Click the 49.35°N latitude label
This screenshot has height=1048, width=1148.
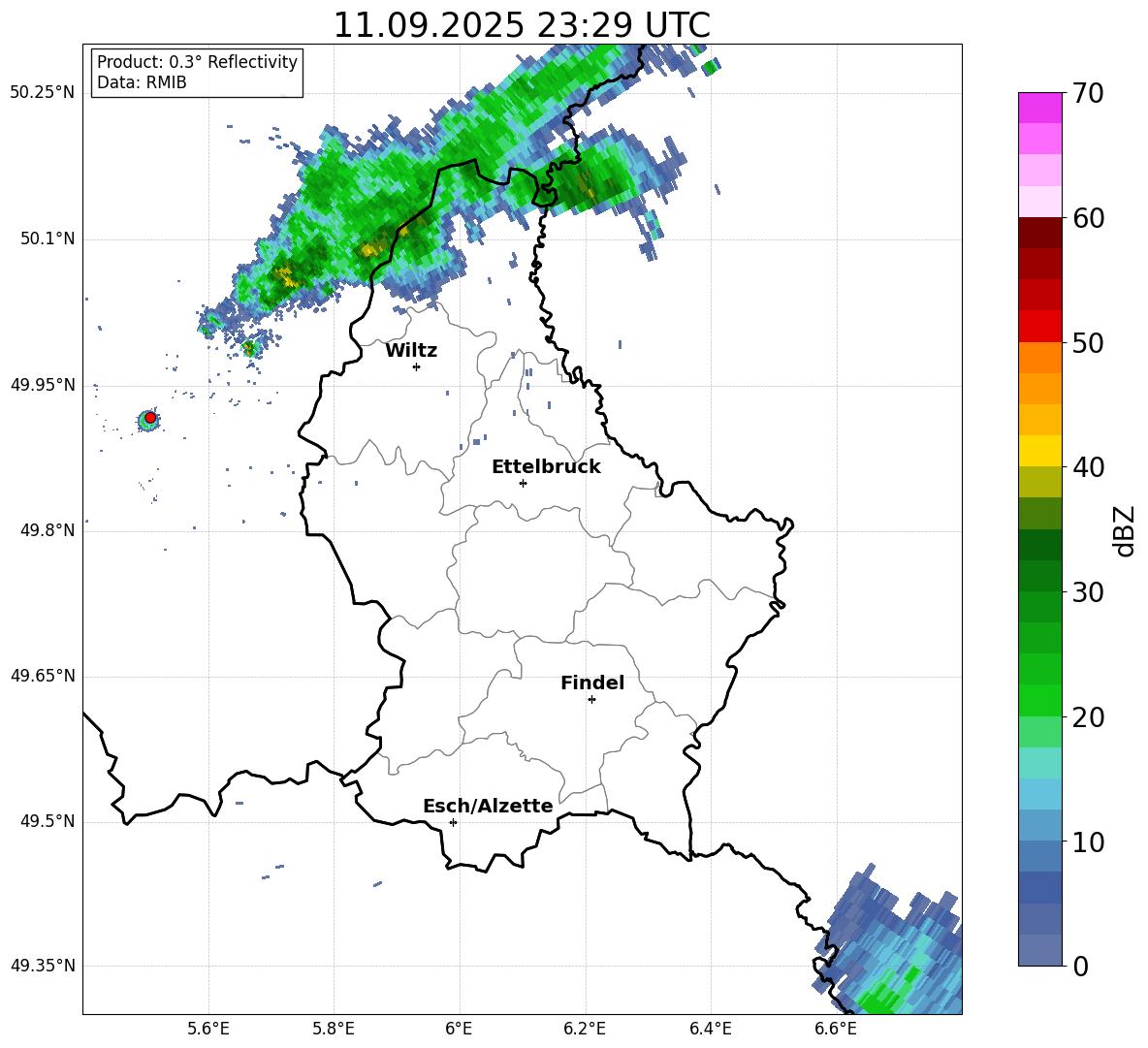(x=43, y=966)
